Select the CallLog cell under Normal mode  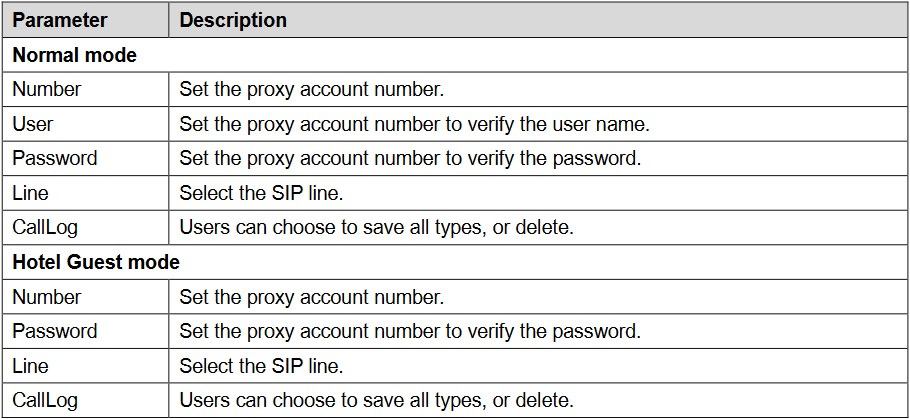point(45,228)
